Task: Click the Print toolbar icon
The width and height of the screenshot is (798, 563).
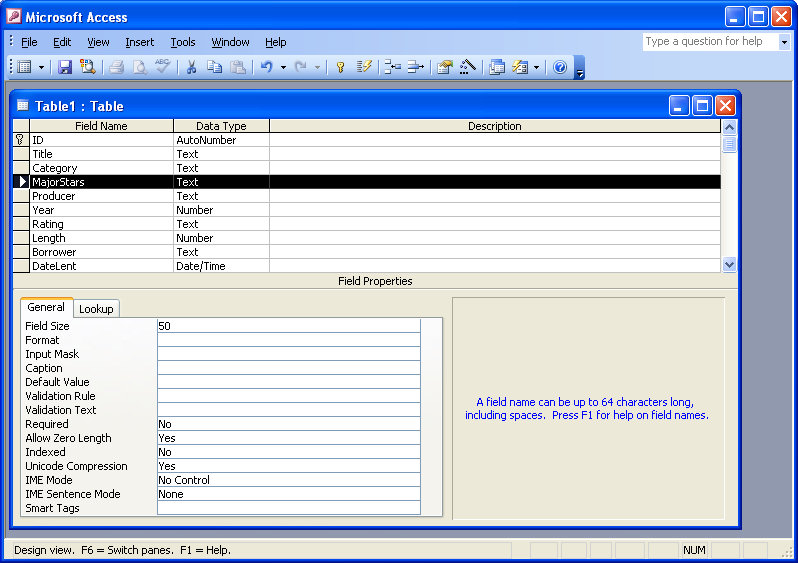Action: coord(117,67)
